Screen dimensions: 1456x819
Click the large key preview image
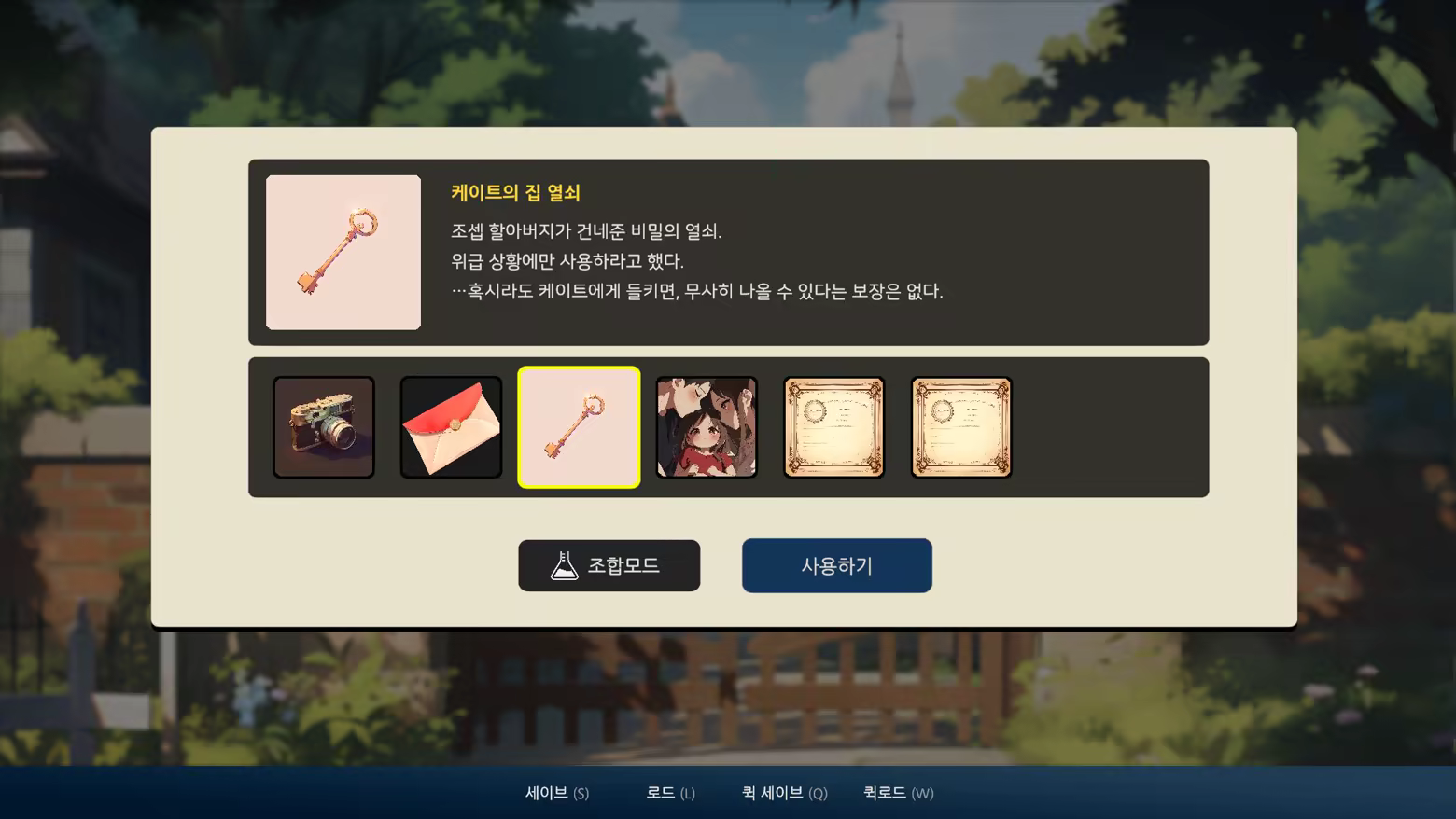pos(343,252)
